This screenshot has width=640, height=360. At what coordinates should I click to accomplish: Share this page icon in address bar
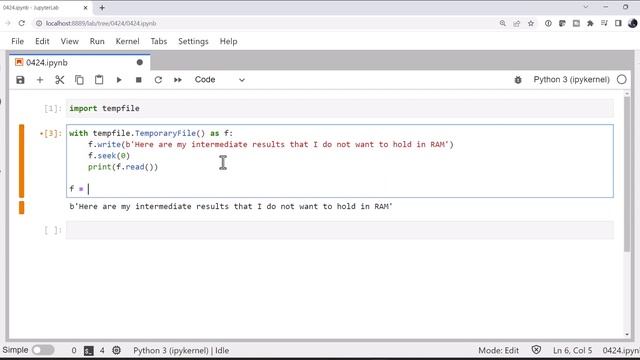pyautogui.click(x=517, y=23)
